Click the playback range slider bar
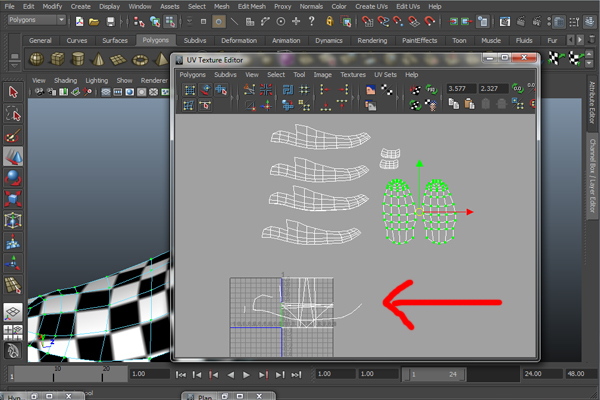This screenshot has height=400, width=600. tap(434, 374)
